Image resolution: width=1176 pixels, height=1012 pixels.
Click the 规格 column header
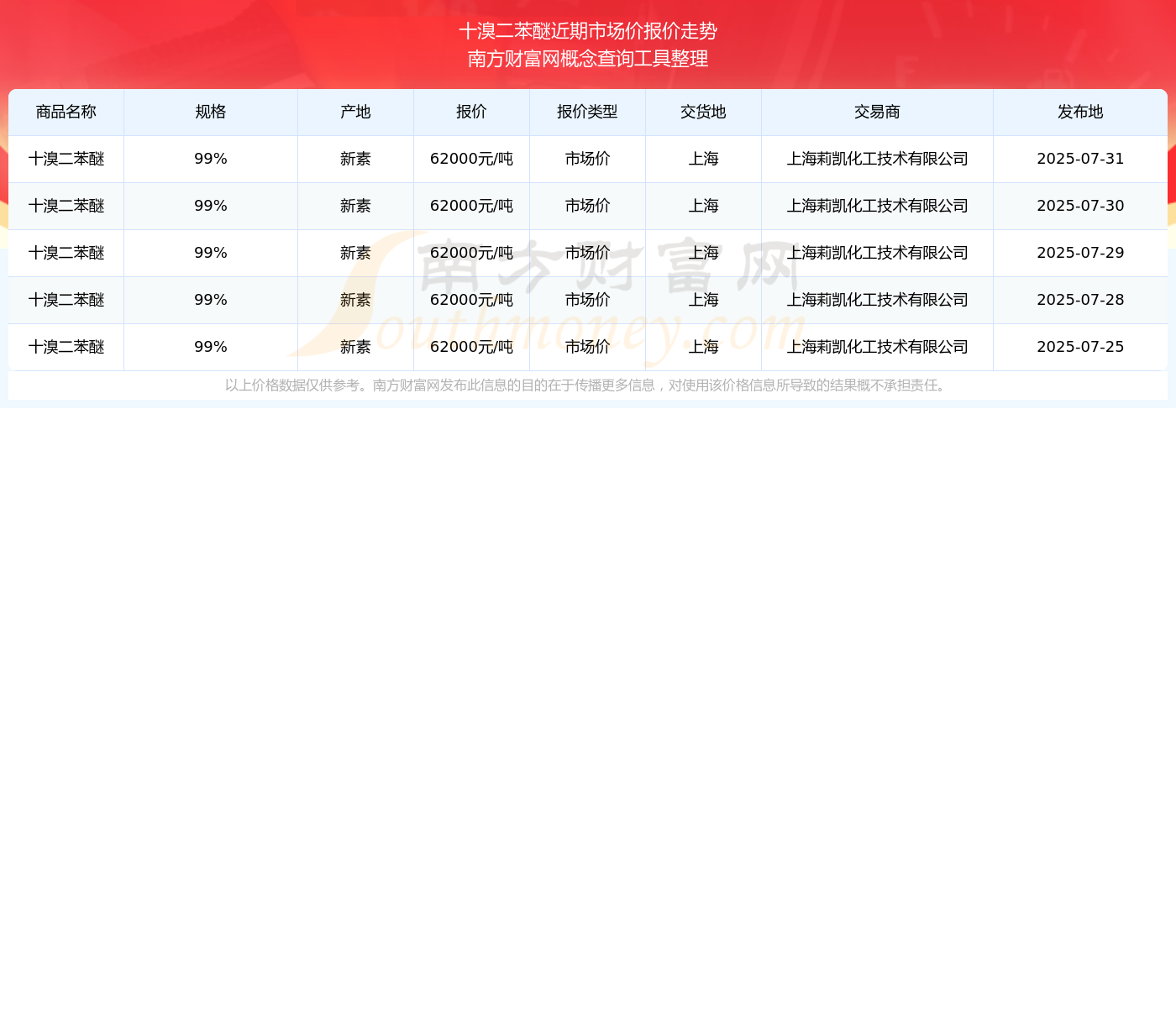point(211,112)
